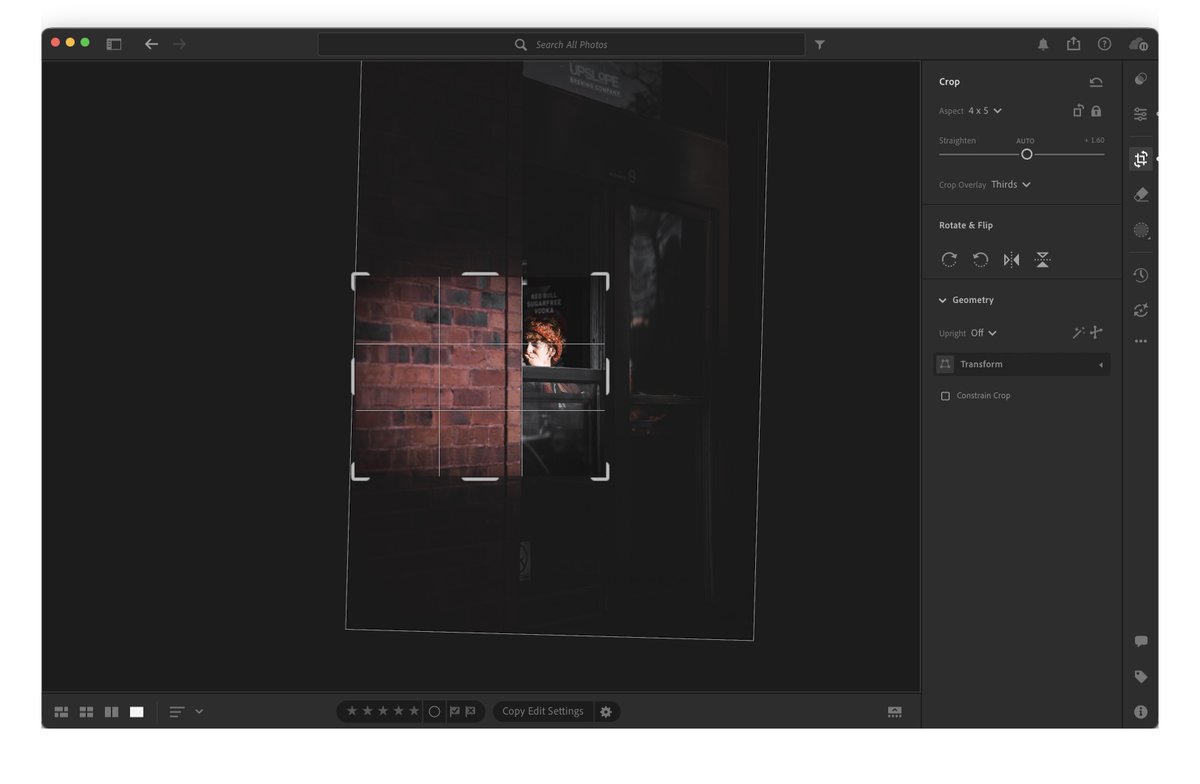Switch to square grid view

(86, 712)
